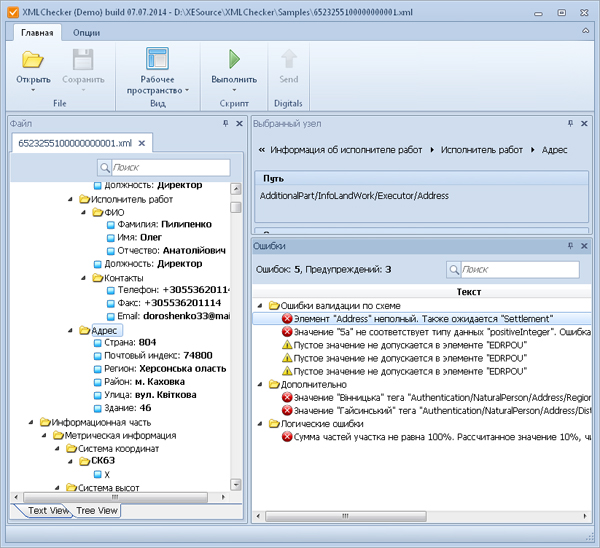The image size is (600, 548).
Task: Collapse the Логические ошибки group
Action: tap(262, 423)
